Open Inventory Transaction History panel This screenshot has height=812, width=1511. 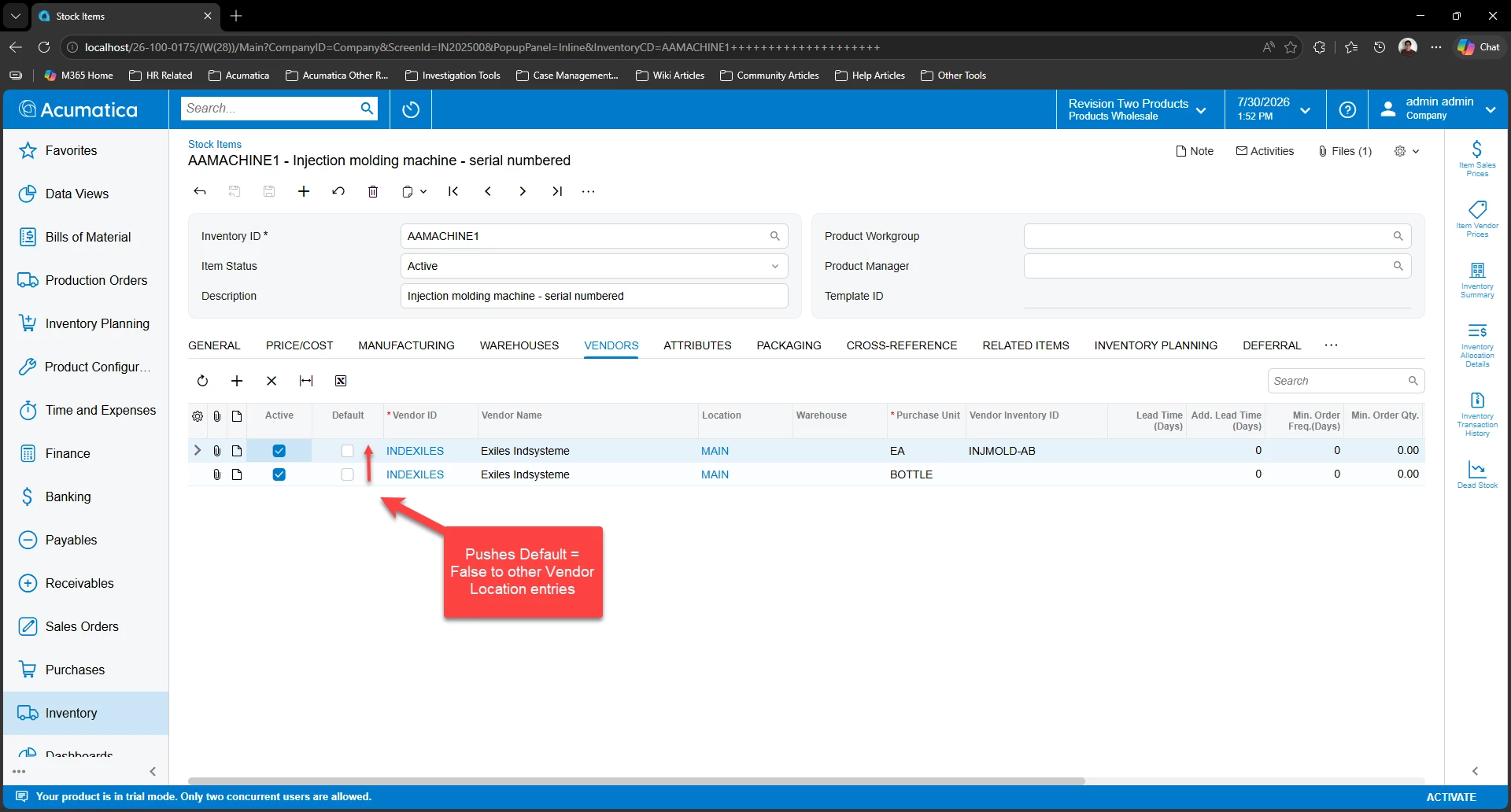click(1477, 414)
